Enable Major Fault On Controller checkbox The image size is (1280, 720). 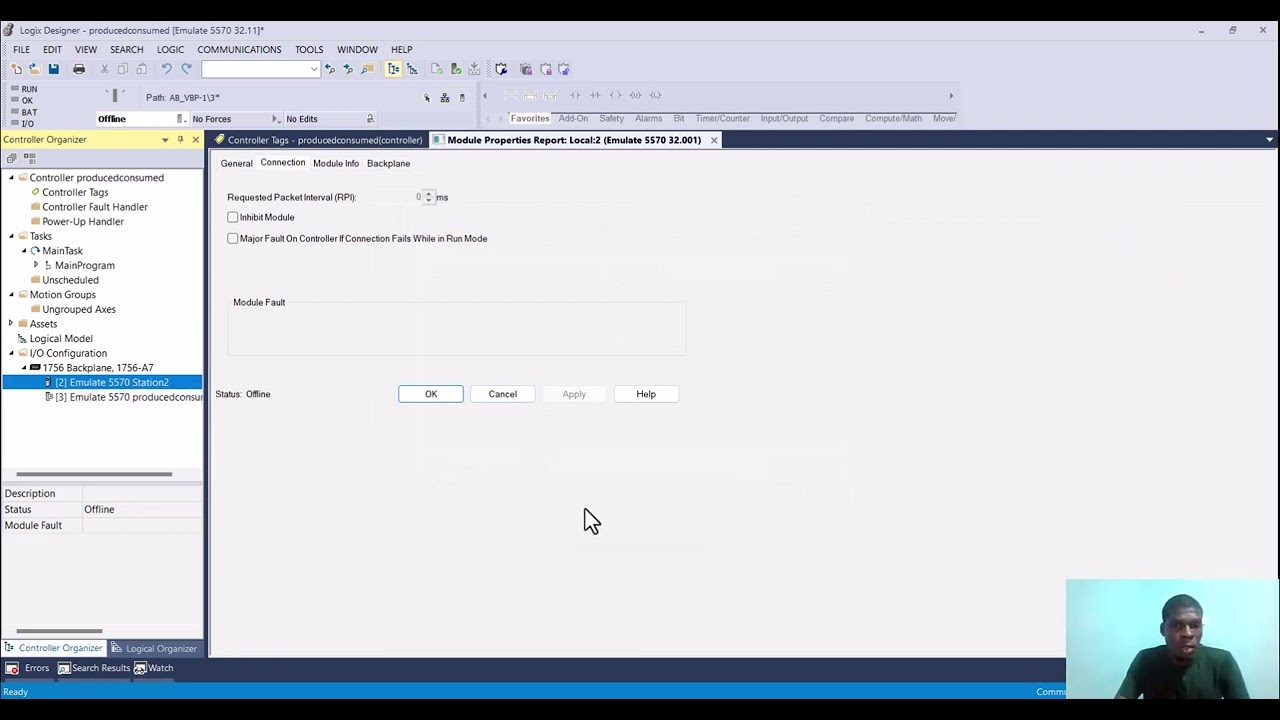coord(233,238)
